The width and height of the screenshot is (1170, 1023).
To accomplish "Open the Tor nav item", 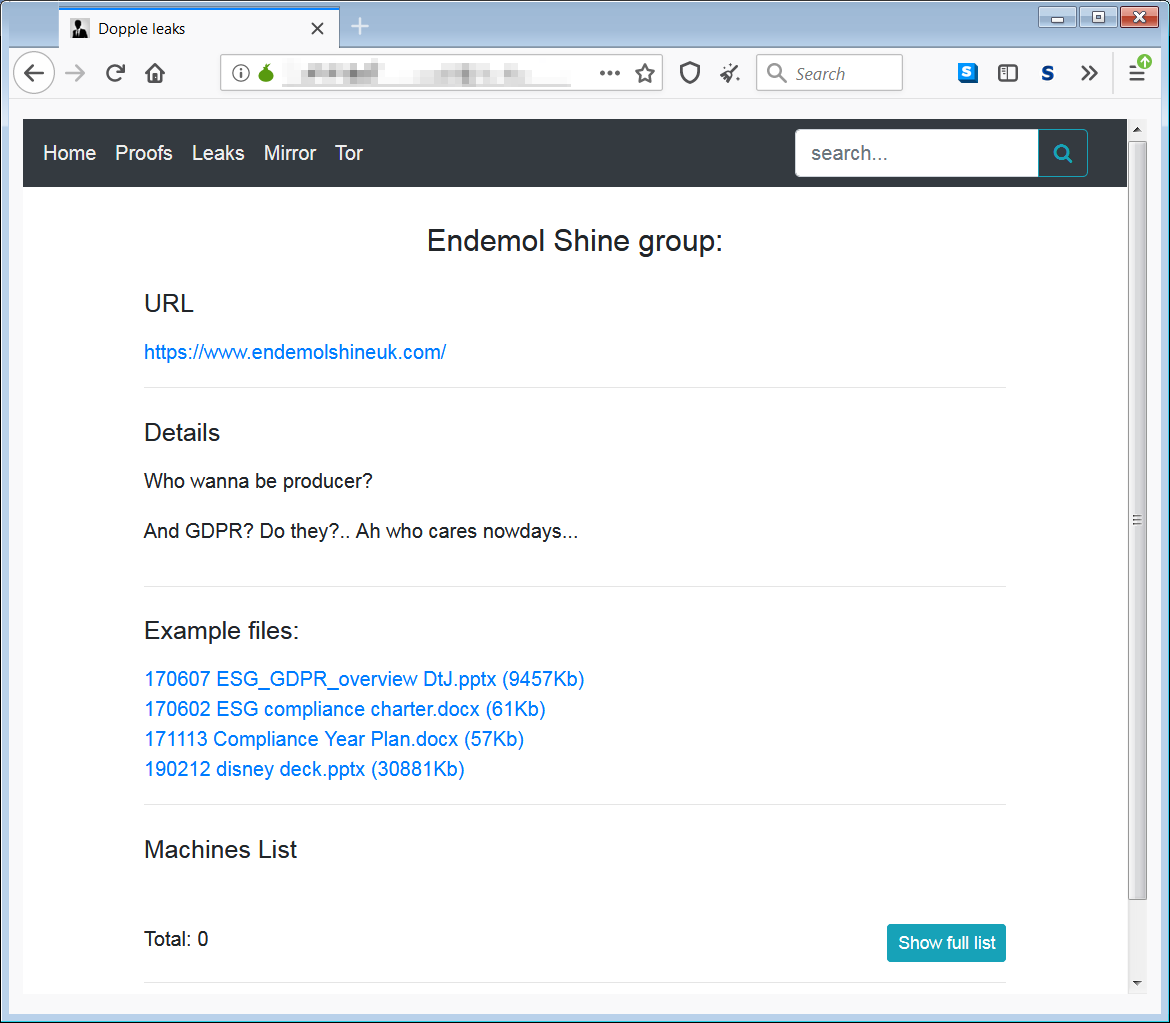I will [x=349, y=153].
